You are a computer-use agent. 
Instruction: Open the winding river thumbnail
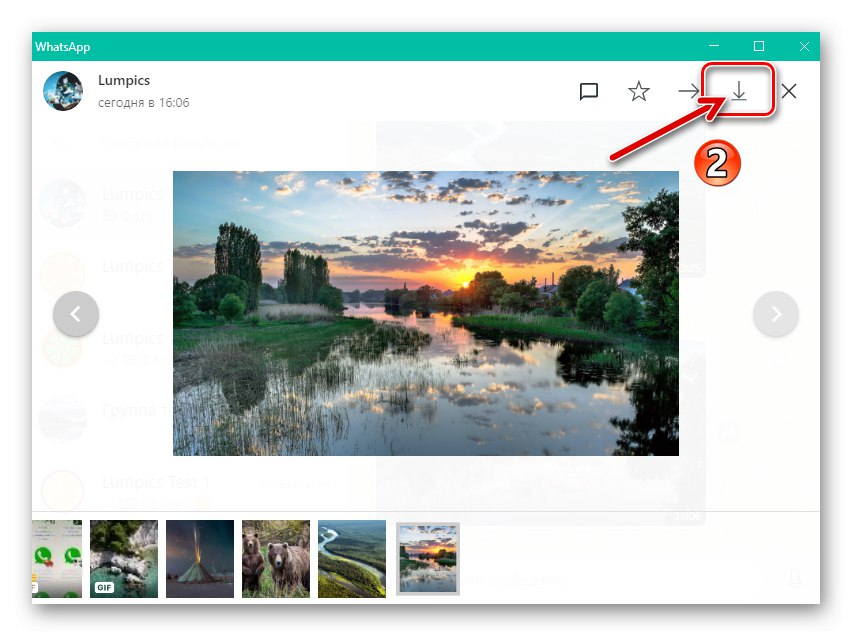pos(351,558)
